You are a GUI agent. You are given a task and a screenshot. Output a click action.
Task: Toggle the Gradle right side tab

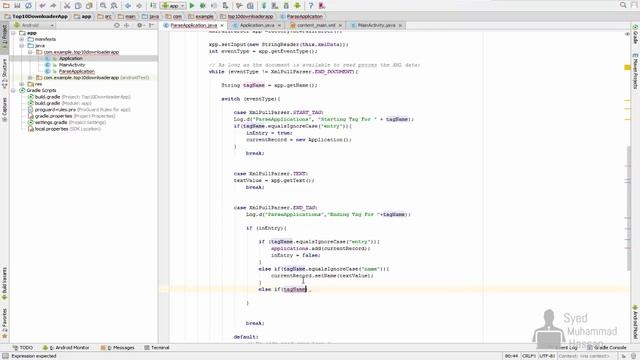(635, 34)
